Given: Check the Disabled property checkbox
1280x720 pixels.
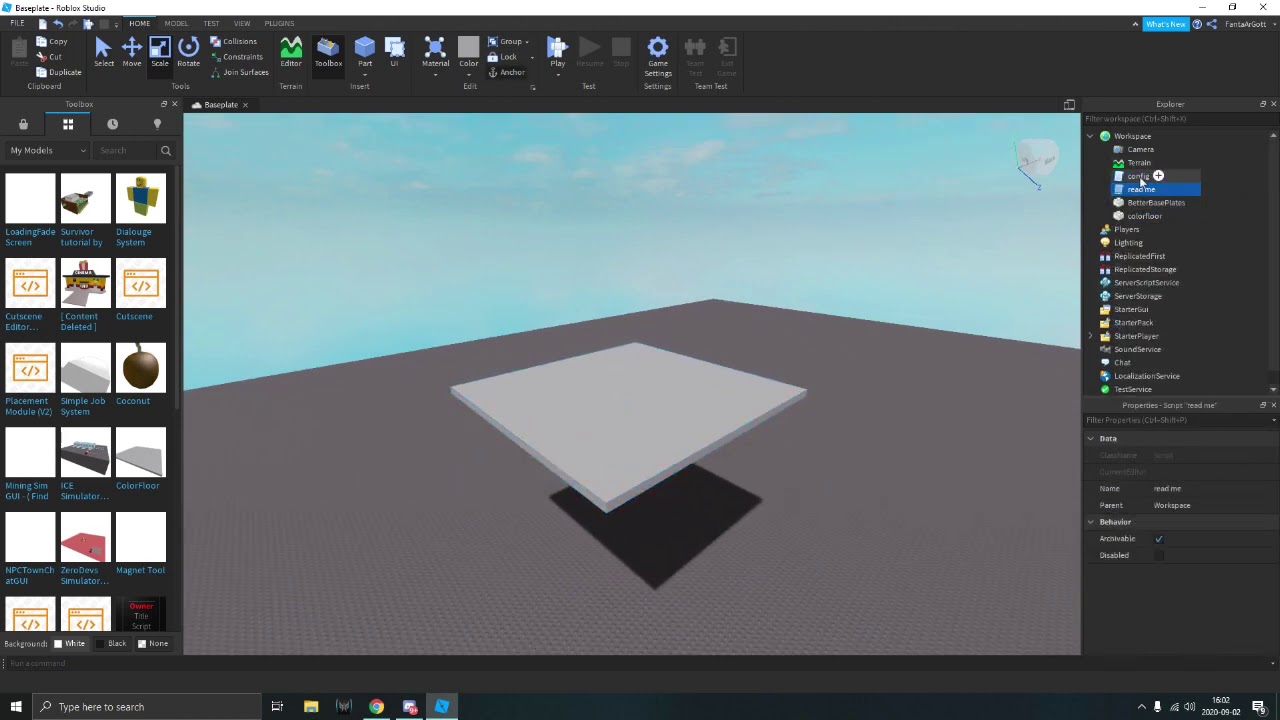Looking at the screenshot, I should (x=1159, y=556).
